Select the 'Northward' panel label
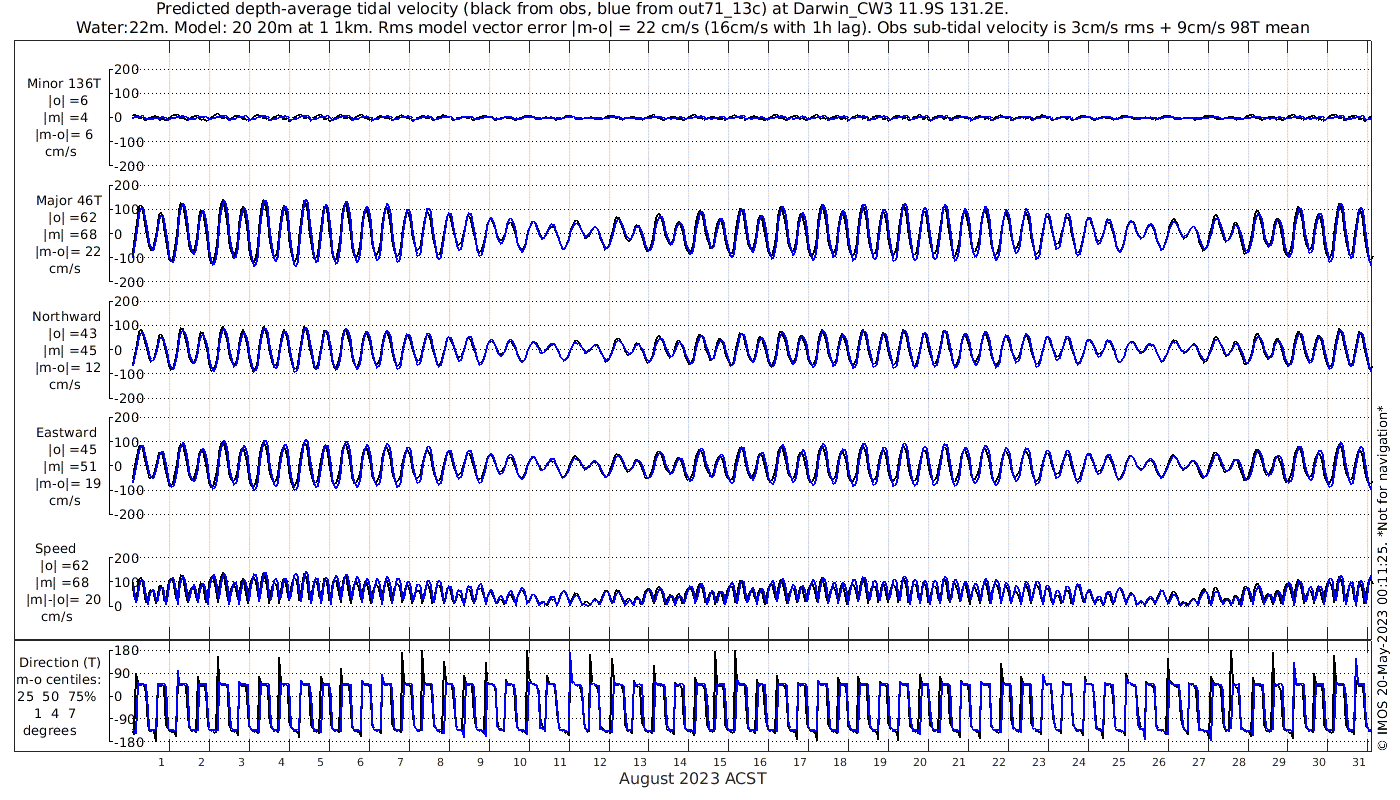 66,317
